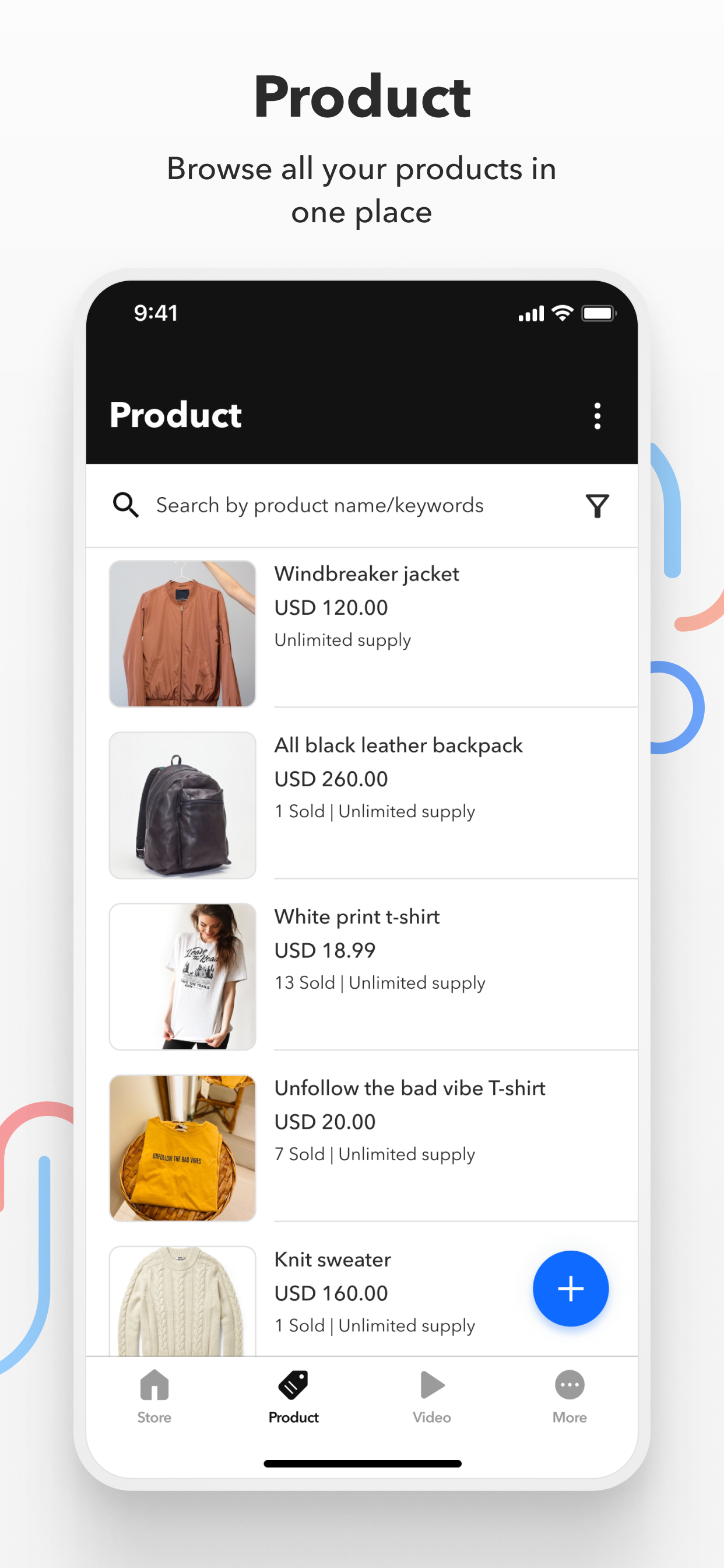Tap the search magnifier icon
Viewport: 724px width, 1568px height.
pyautogui.click(x=126, y=505)
